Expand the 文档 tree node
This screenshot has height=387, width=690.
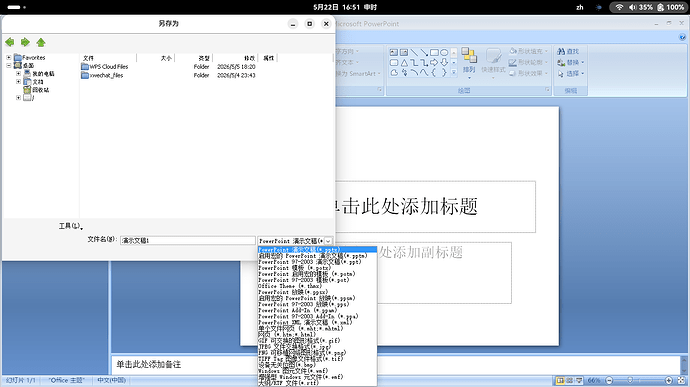[18, 81]
